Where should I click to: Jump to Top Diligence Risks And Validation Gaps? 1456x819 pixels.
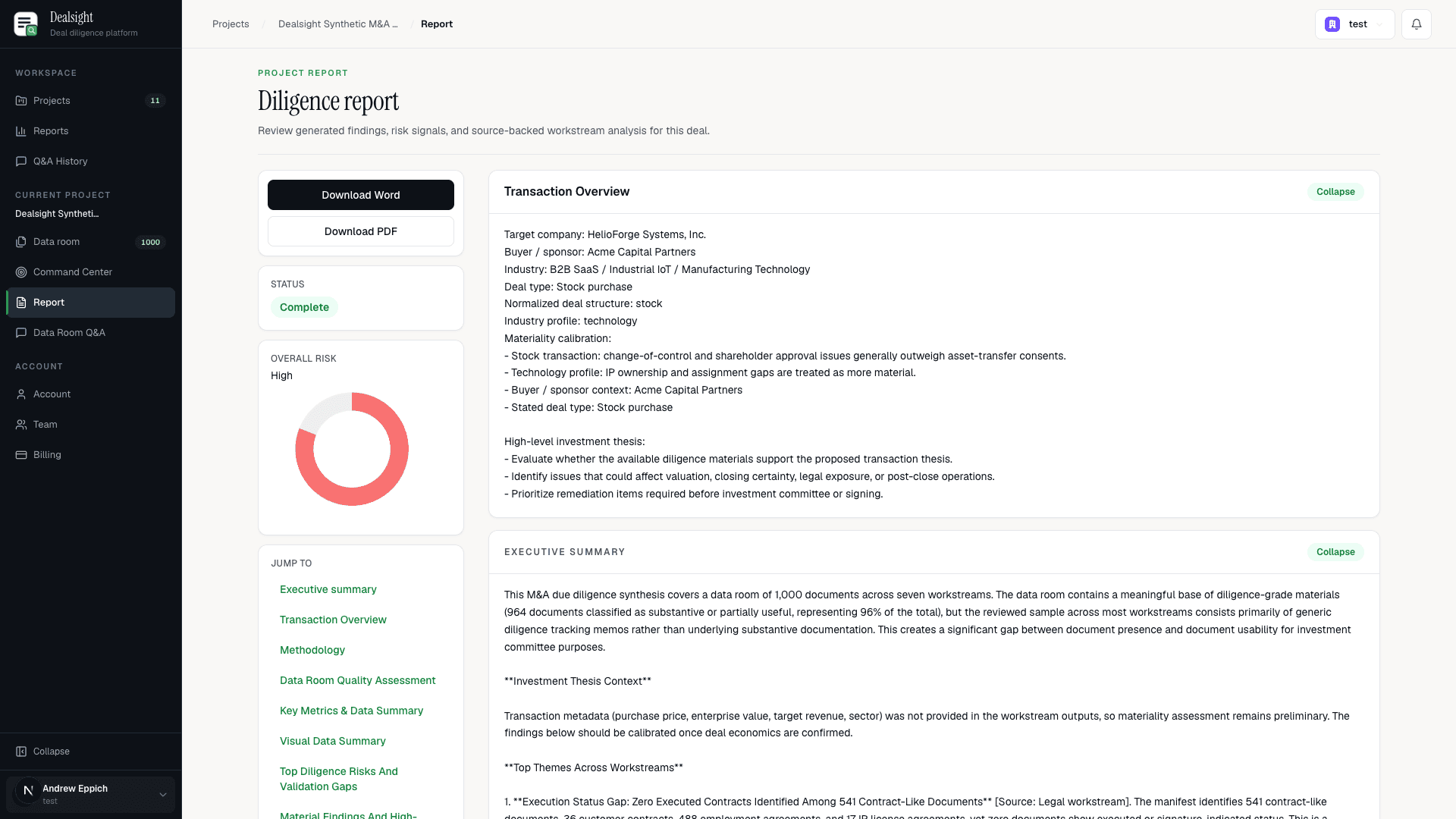pyautogui.click(x=339, y=779)
